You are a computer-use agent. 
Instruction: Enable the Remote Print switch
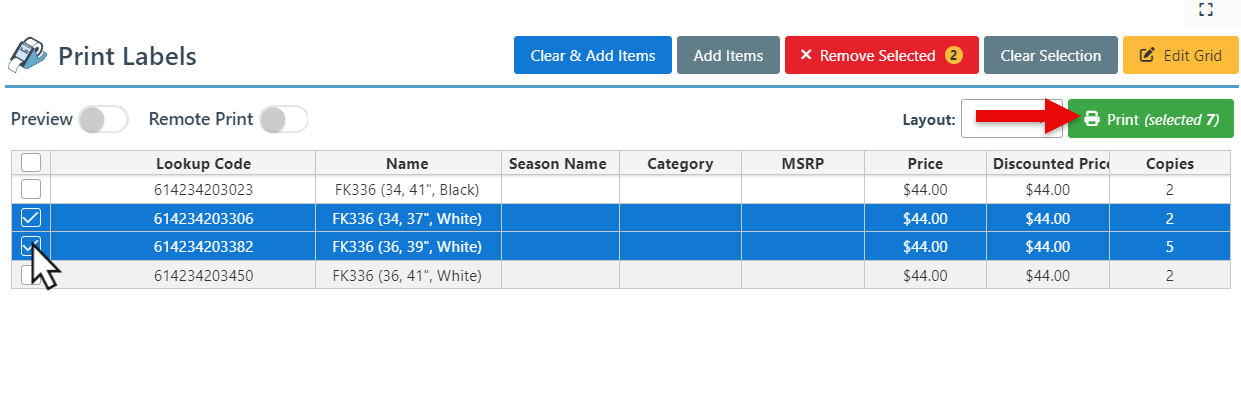pos(283,119)
